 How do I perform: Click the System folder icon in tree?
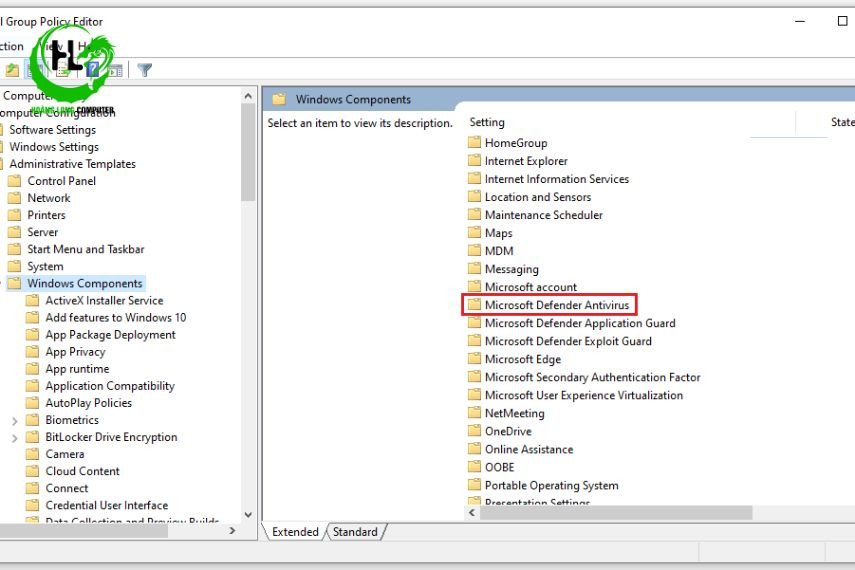(x=15, y=266)
